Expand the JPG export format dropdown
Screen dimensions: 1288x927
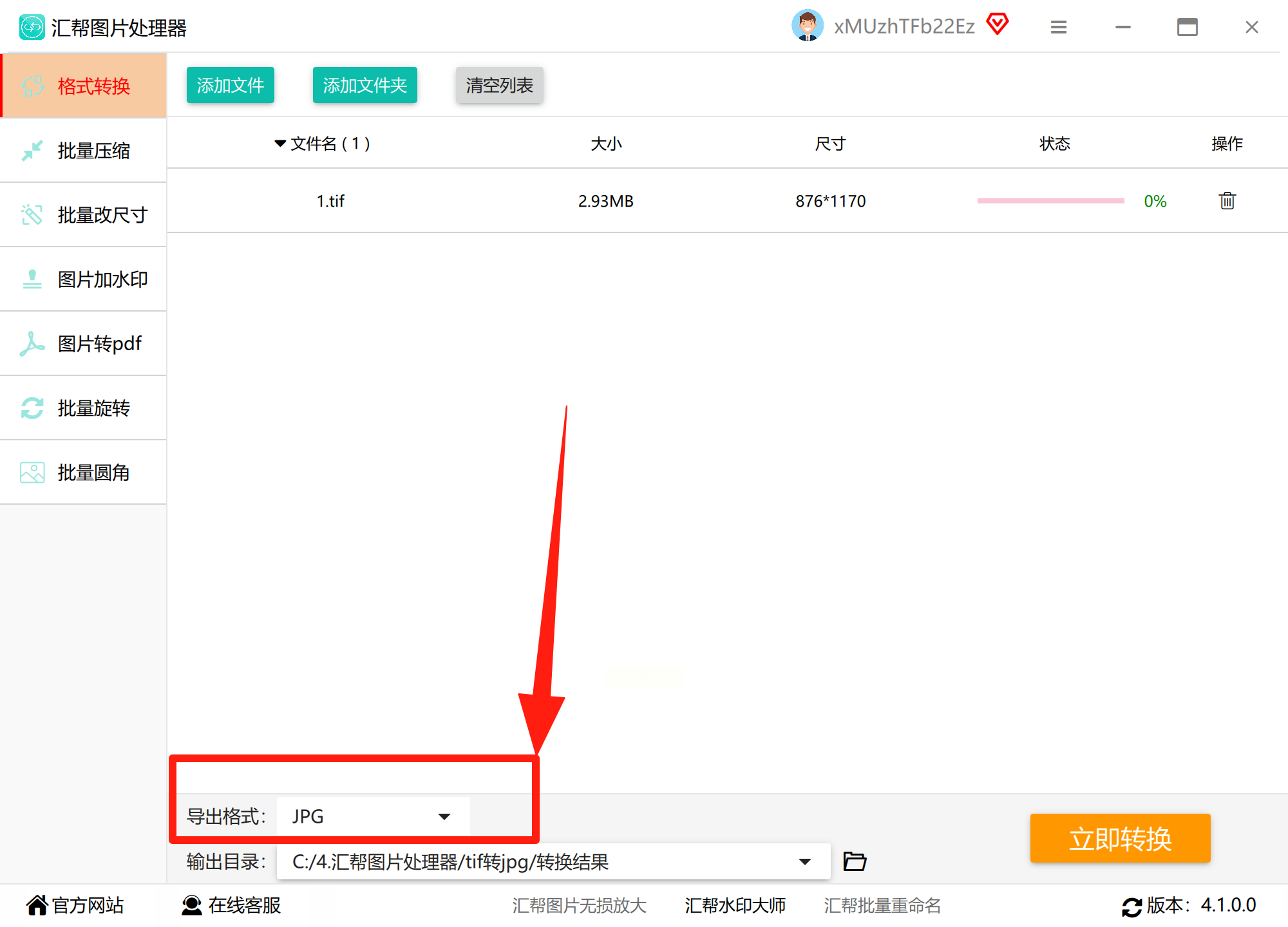444,816
